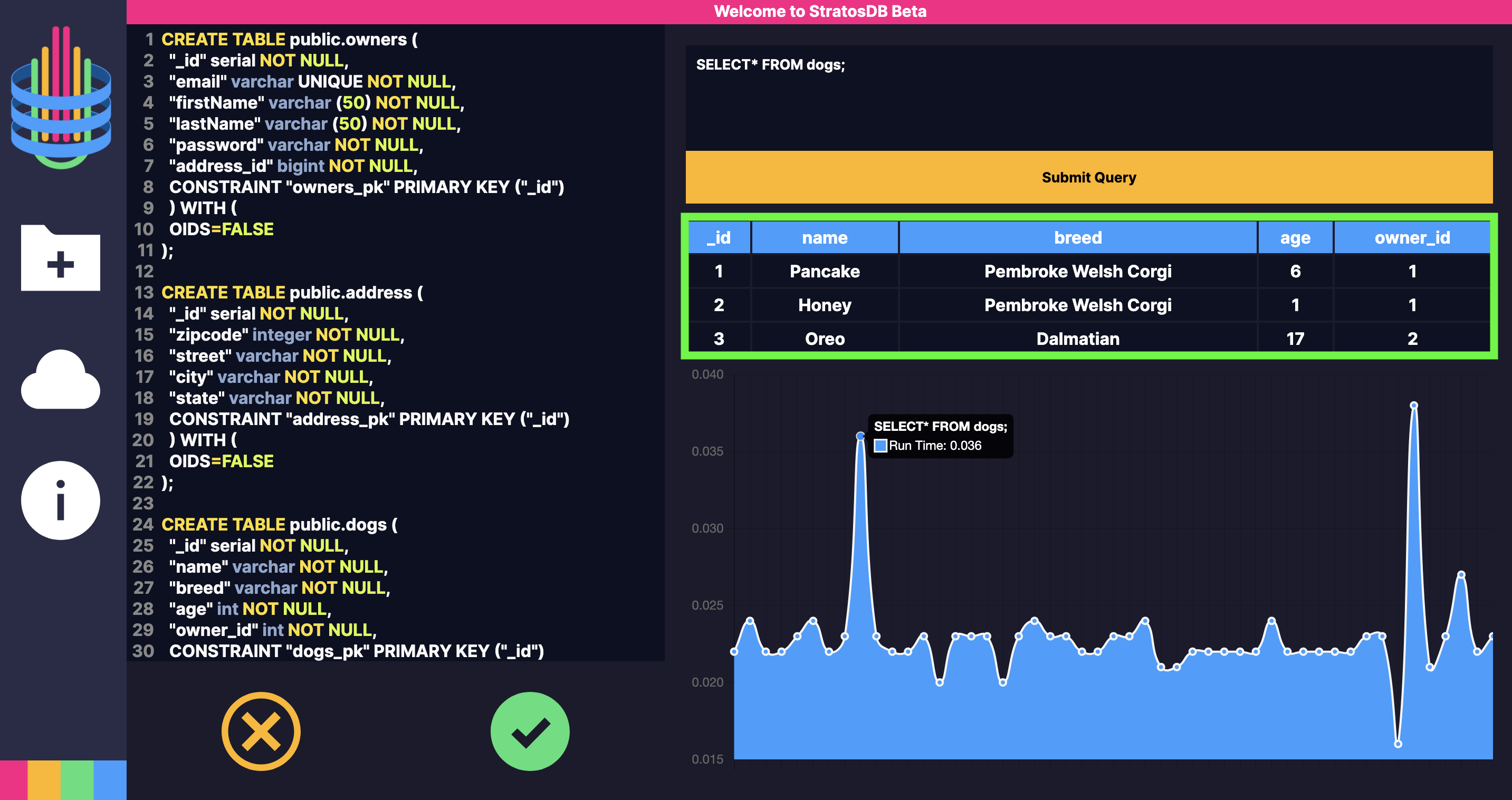The height and width of the screenshot is (800, 1512).
Task: Open the info circle icon
Action: (x=61, y=500)
